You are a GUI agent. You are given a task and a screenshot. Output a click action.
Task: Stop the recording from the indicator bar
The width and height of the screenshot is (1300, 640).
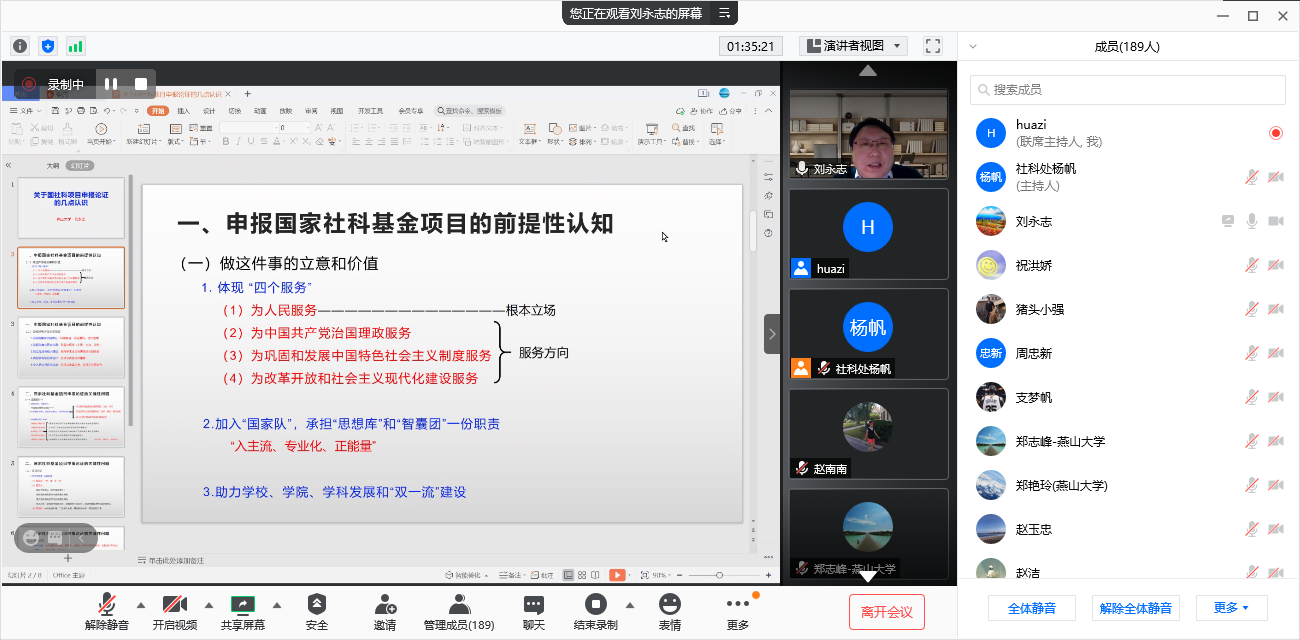[x=141, y=85]
